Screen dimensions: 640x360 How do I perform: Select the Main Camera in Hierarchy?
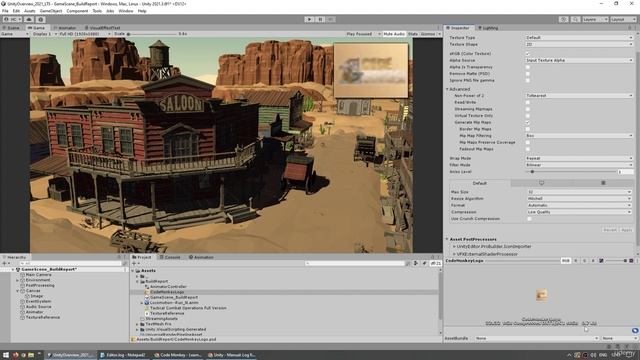(x=38, y=275)
